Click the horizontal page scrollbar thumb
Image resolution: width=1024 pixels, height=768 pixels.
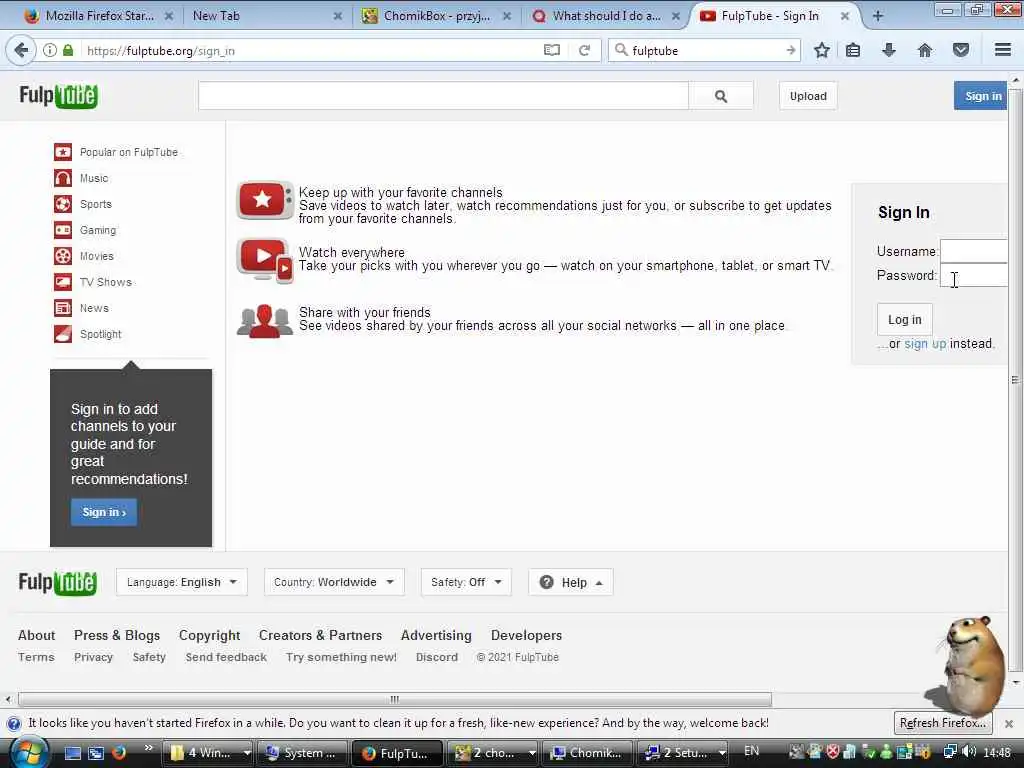pyautogui.click(x=394, y=699)
